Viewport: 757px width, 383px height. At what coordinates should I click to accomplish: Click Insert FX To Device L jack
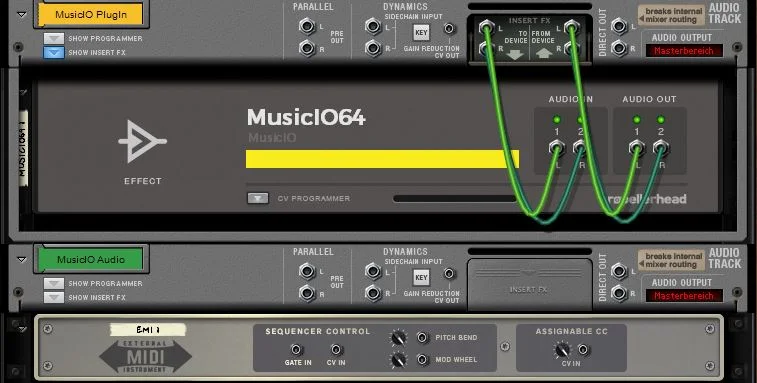[486, 27]
